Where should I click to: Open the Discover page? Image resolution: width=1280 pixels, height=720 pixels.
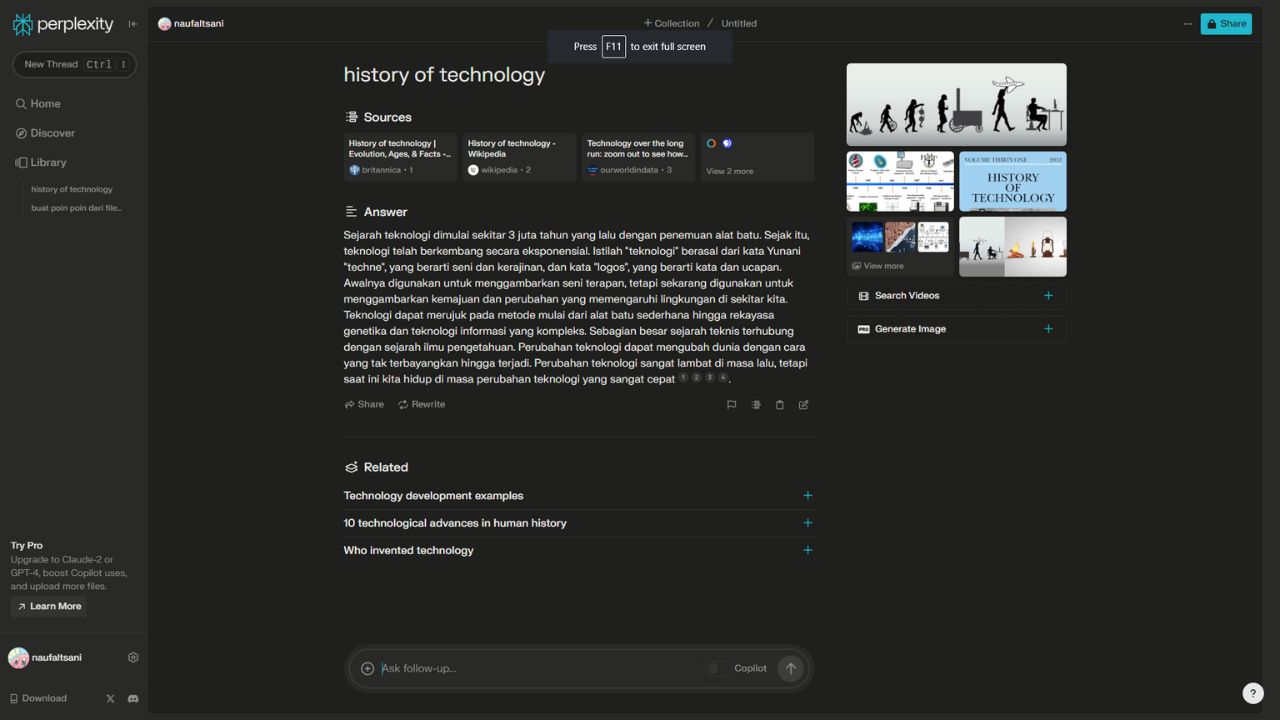tap(52, 133)
